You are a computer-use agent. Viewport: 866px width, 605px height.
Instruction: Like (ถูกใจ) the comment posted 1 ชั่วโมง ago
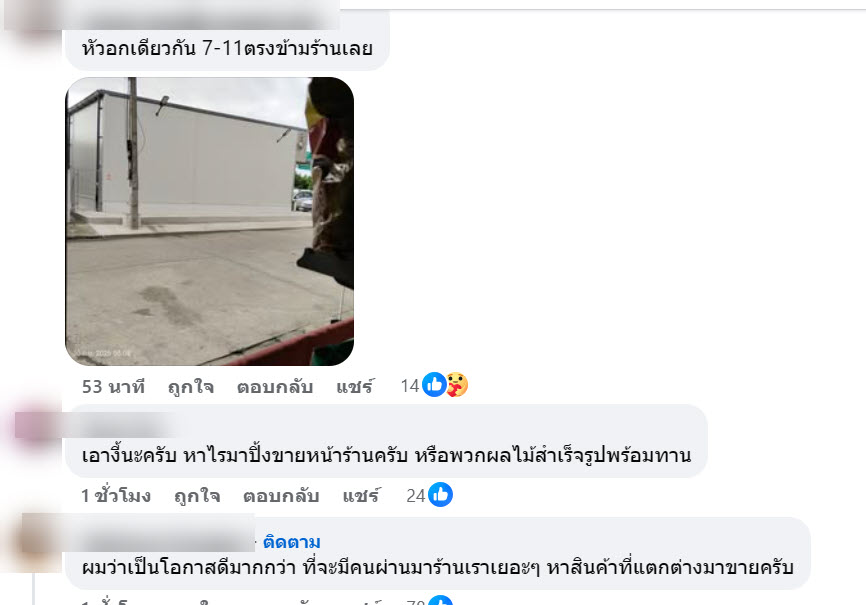pos(197,496)
